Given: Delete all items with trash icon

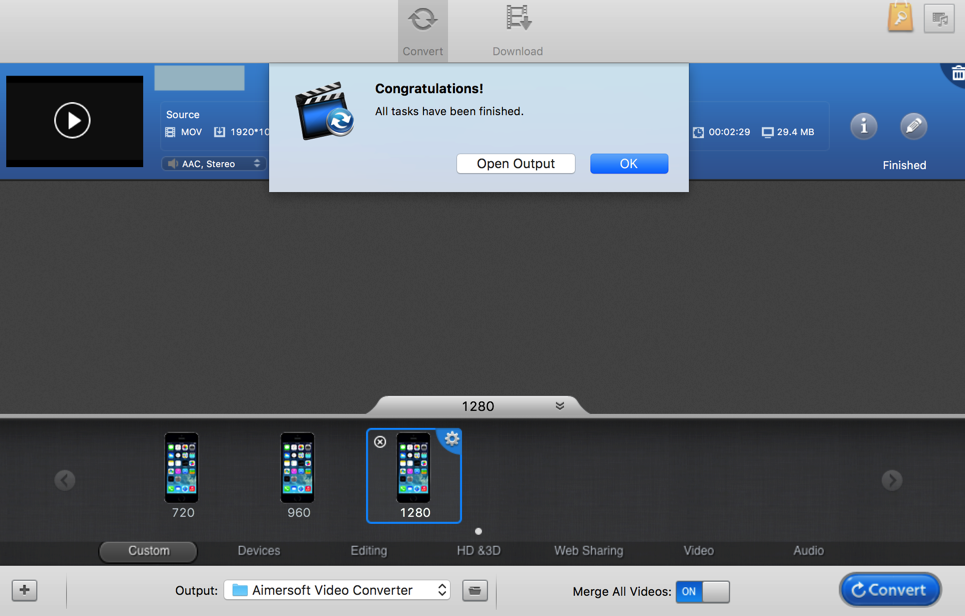Looking at the screenshot, I should pos(958,73).
